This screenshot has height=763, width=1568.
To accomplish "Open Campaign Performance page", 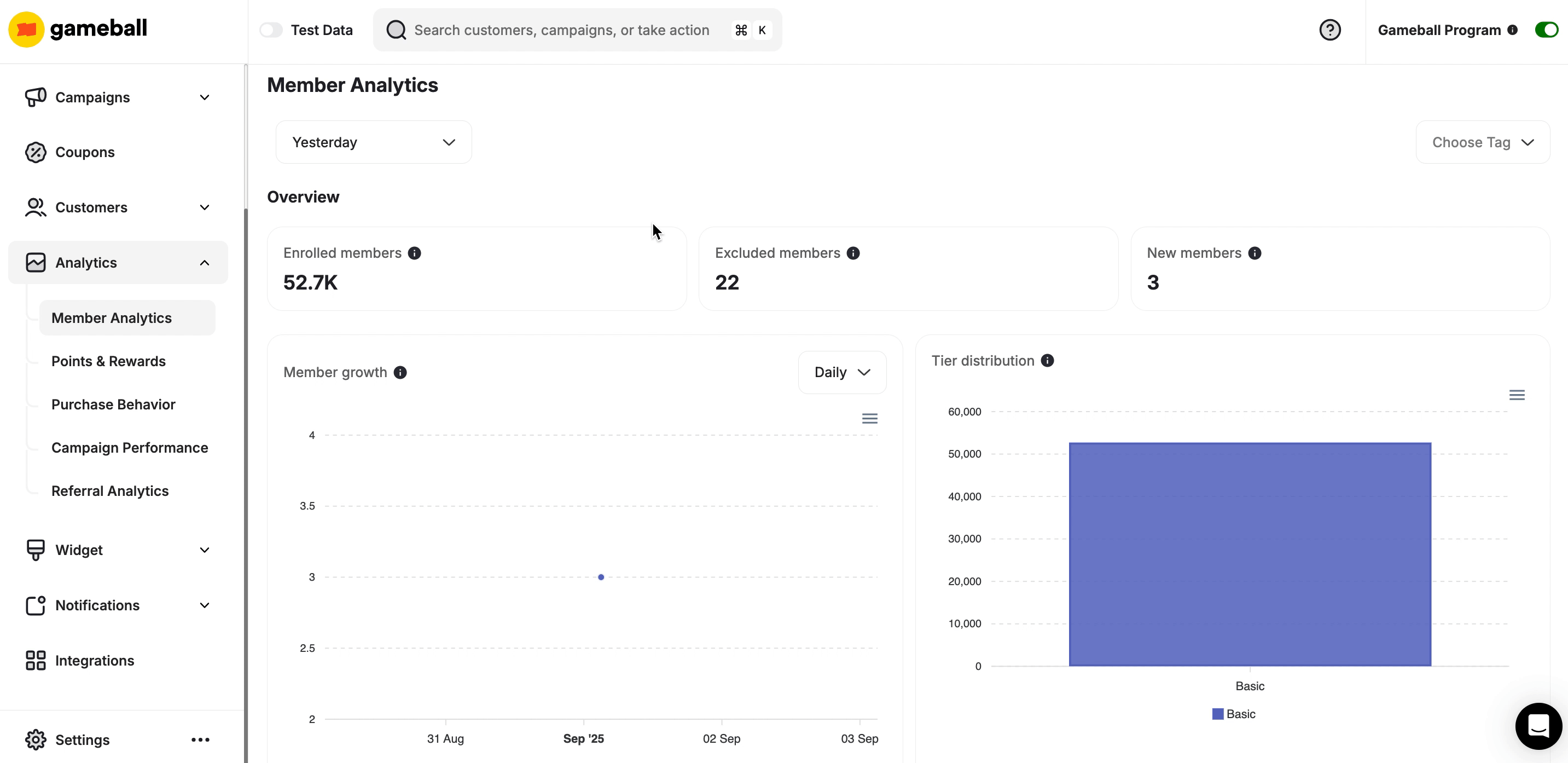I will [x=129, y=448].
